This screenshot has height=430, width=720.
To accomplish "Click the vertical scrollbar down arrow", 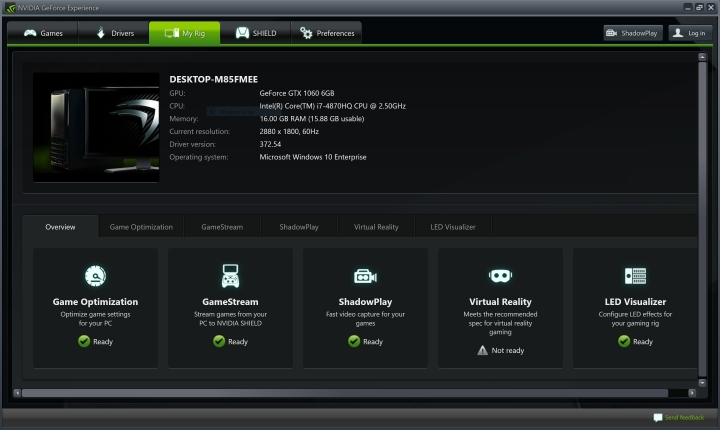I will tap(702, 383).
